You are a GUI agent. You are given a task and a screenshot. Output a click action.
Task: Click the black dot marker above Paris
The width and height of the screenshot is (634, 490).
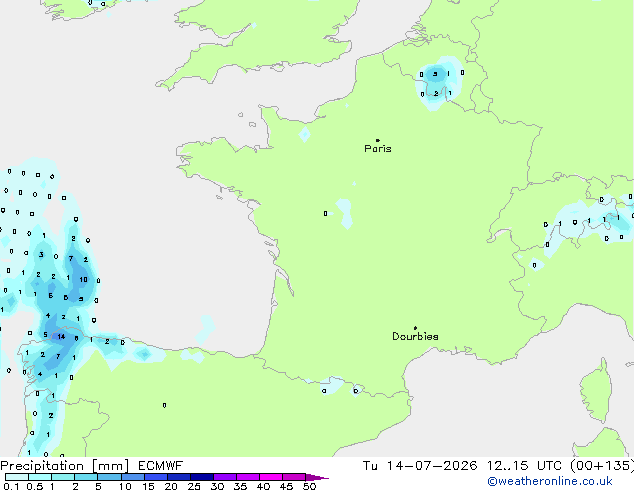[x=378, y=140]
